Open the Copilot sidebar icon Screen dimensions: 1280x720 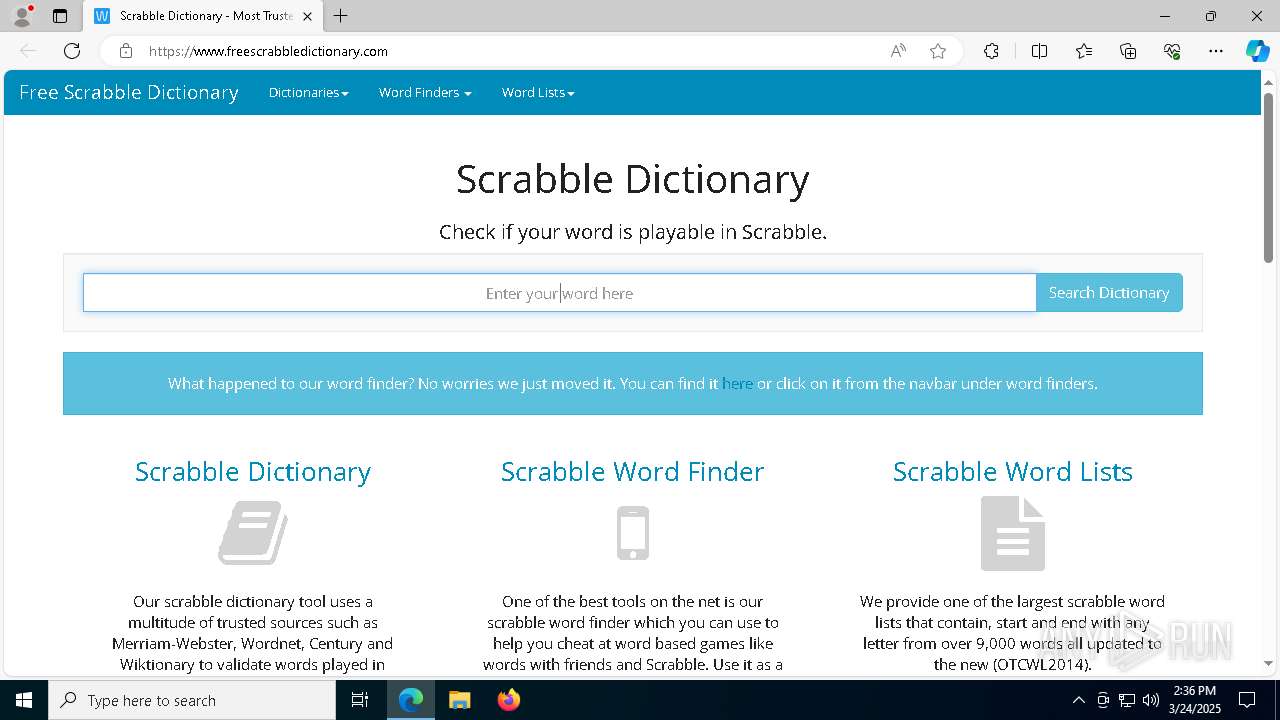pos(1257,51)
